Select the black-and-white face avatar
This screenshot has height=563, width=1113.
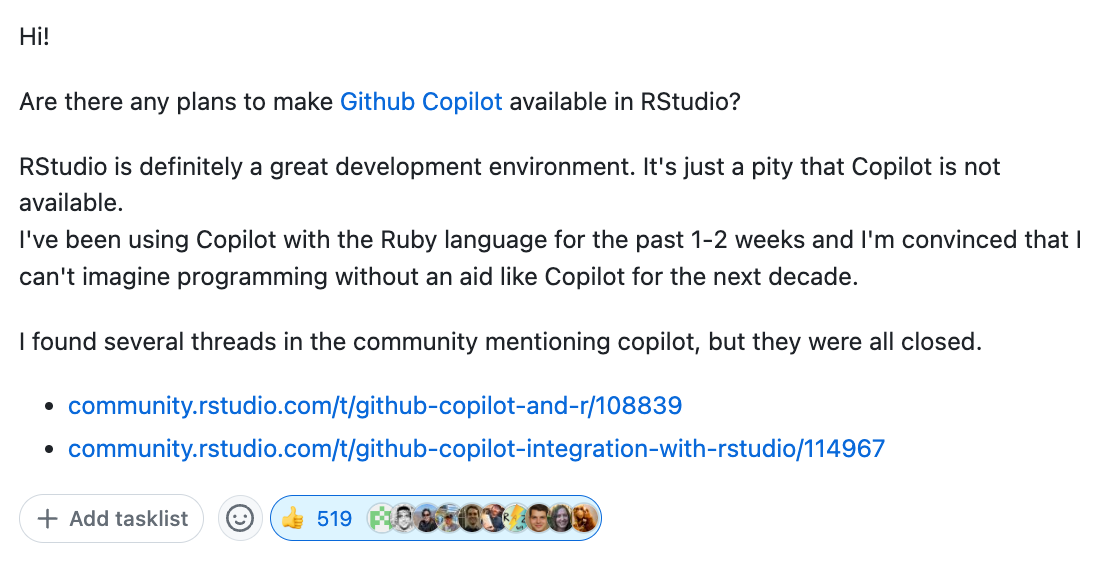403,519
